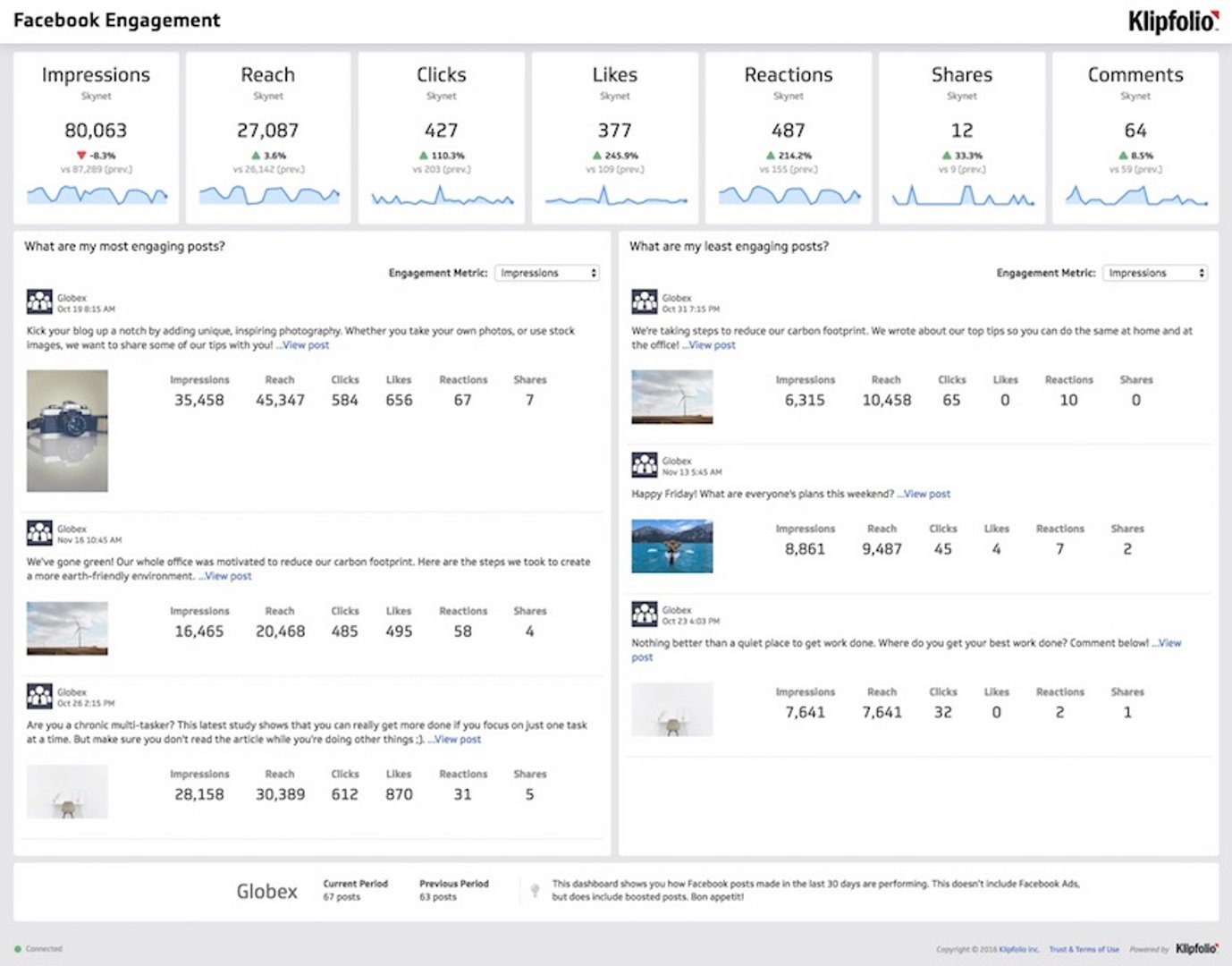Open the Engagement Metric dropdown for least engaging posts
Image resolution: width=1232 pixels, height=966 pixels.
(x=1155, y=273)
